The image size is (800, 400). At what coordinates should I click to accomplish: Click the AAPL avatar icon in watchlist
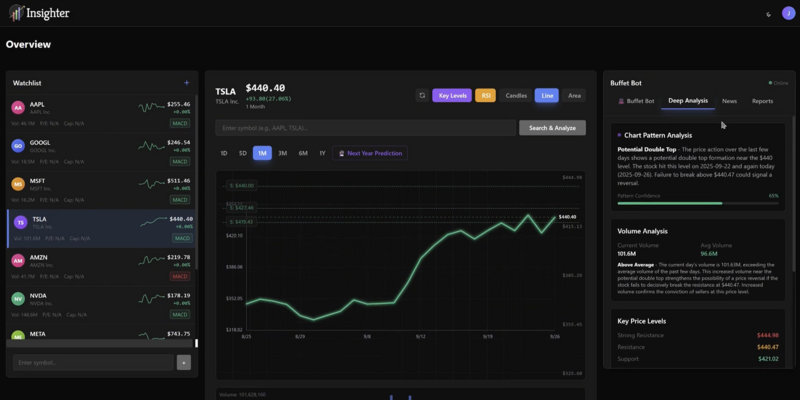pyautogui.click(x=18, y=107)
